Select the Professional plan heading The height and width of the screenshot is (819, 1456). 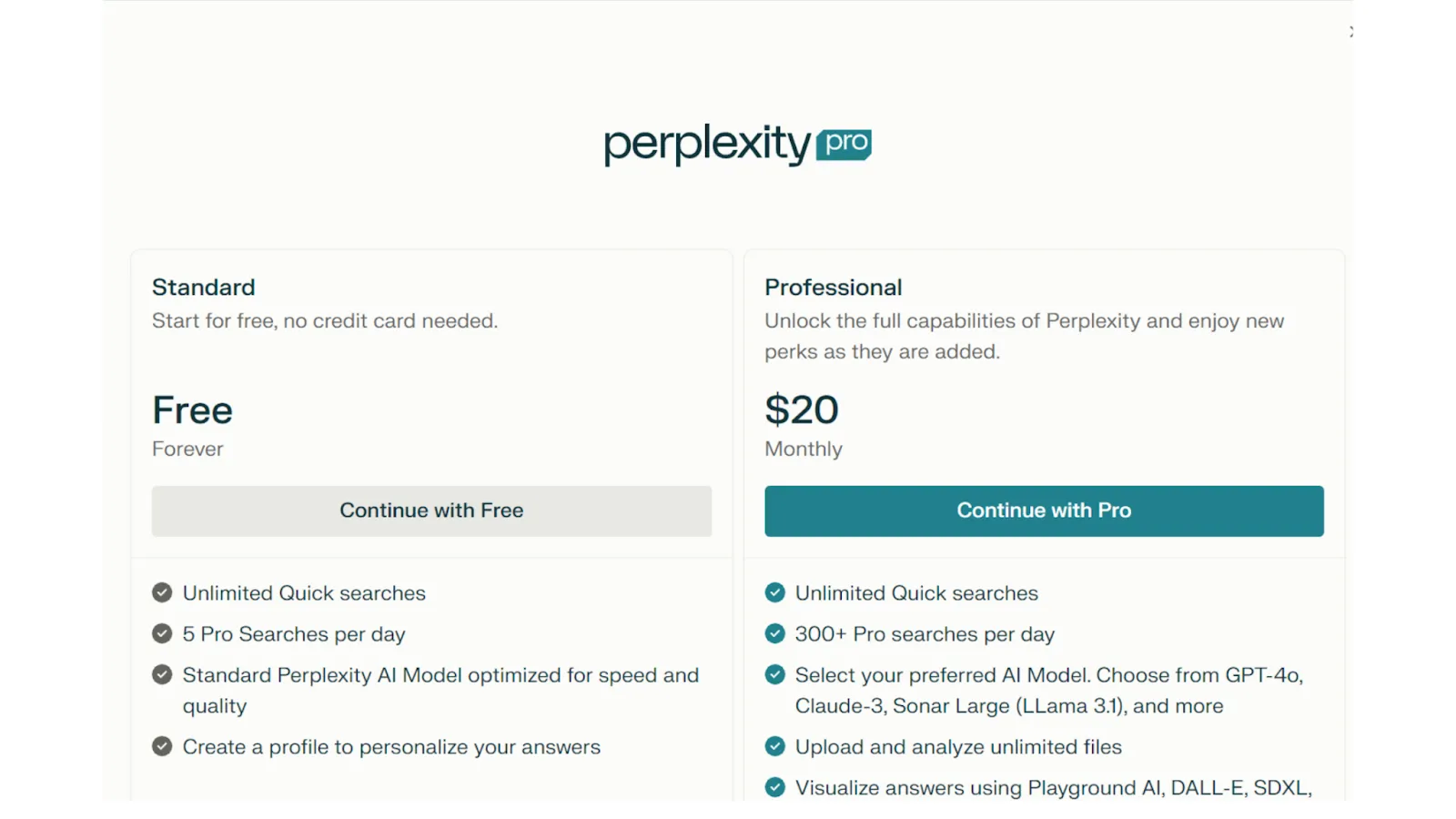[834, 287]
